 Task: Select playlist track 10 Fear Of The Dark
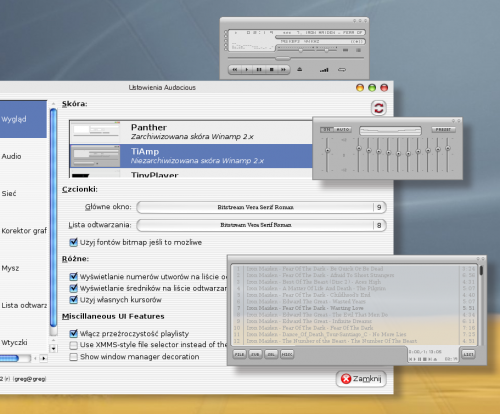[x=355, y=328]
